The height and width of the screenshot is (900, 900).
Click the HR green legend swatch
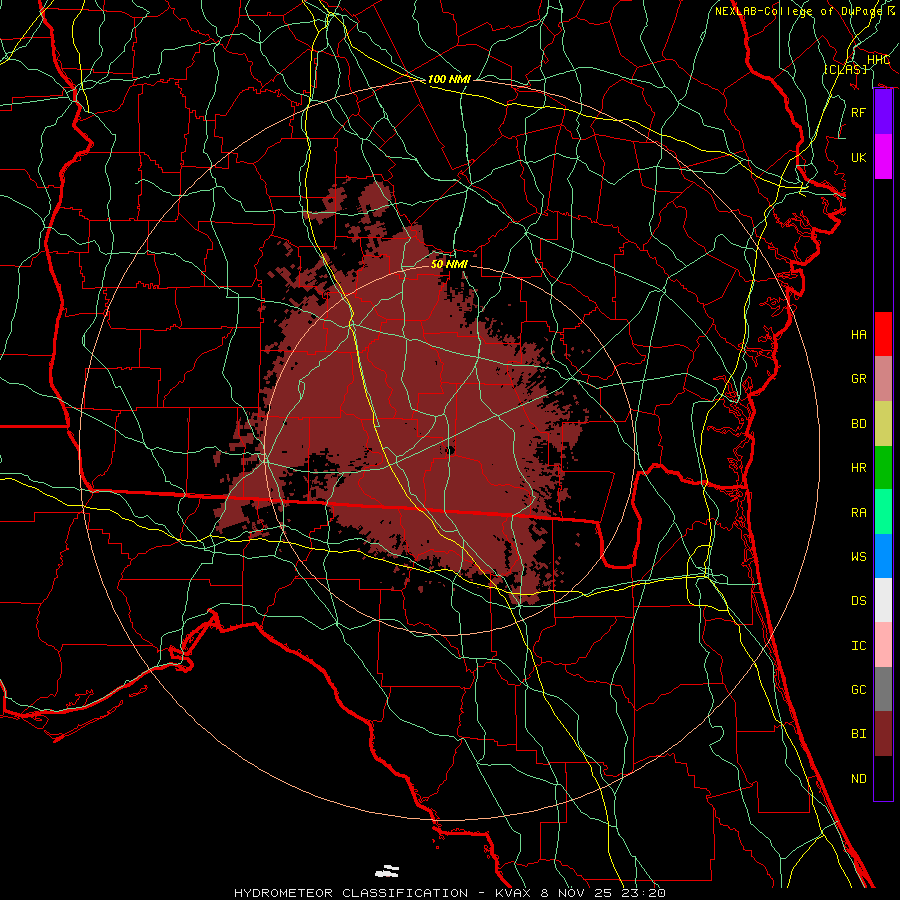coord(883,468)
